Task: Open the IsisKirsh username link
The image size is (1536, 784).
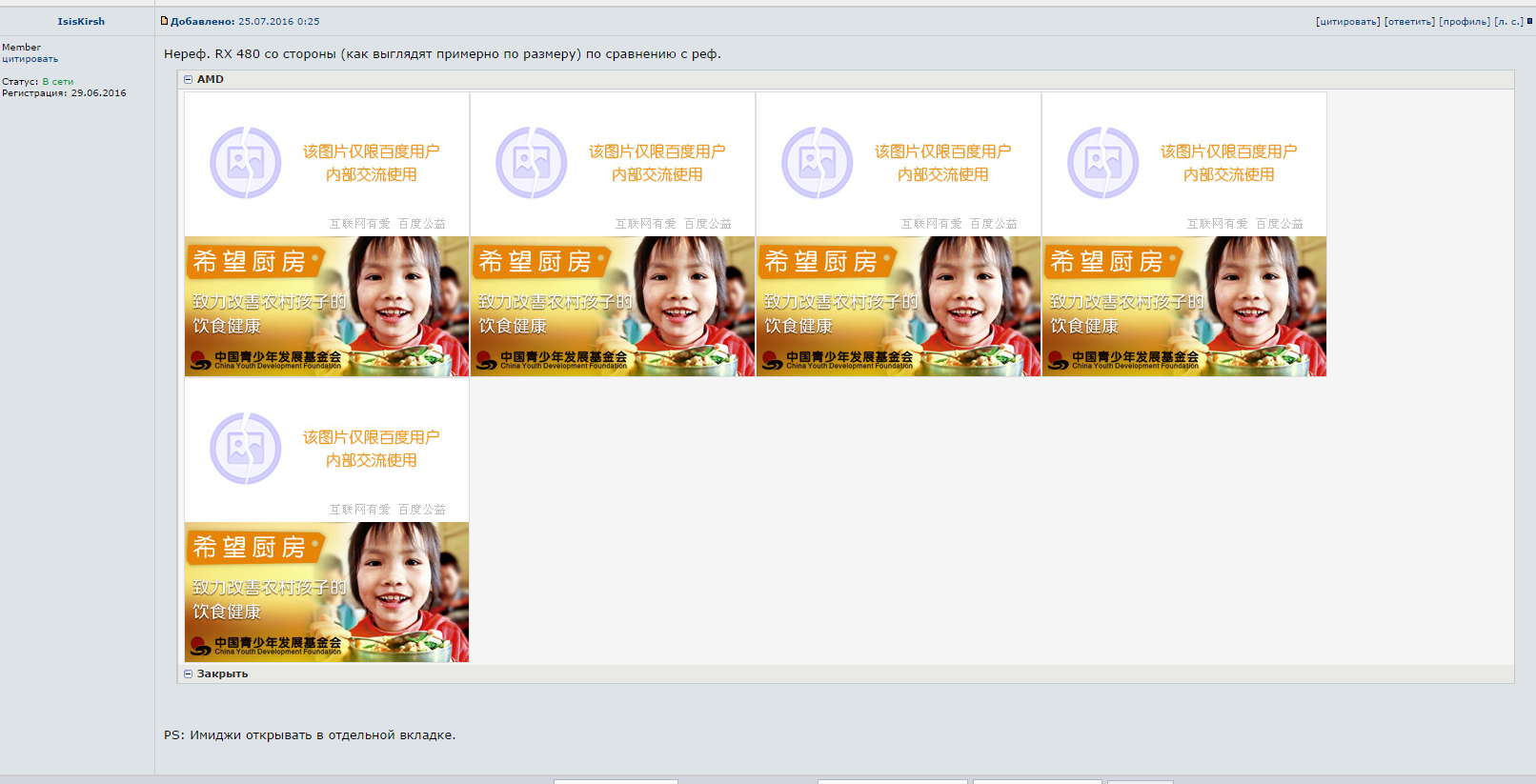Action: point(81,21)
